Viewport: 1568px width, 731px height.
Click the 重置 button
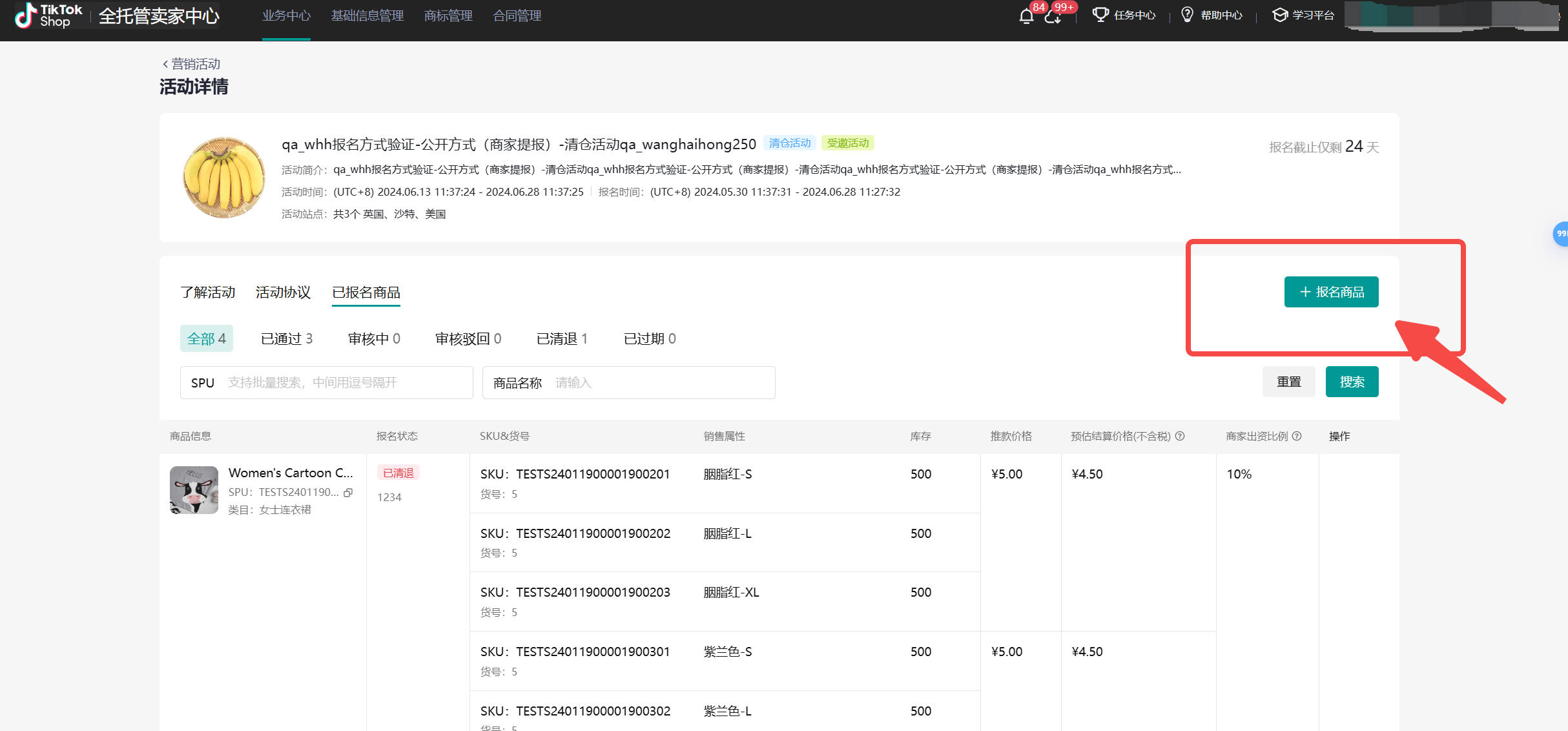coord(1289,382)
